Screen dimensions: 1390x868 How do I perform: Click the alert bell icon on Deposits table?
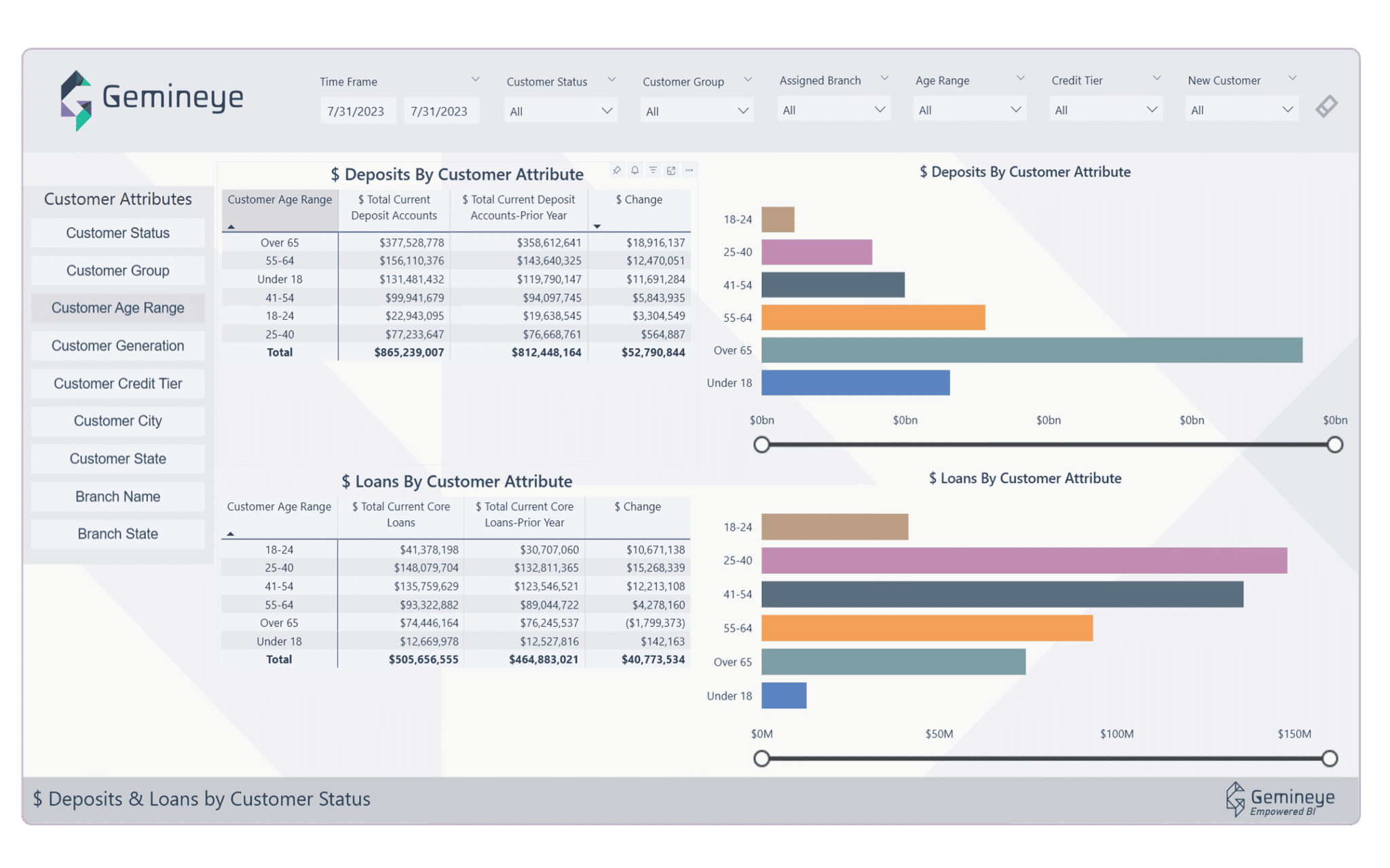(635, 170)
